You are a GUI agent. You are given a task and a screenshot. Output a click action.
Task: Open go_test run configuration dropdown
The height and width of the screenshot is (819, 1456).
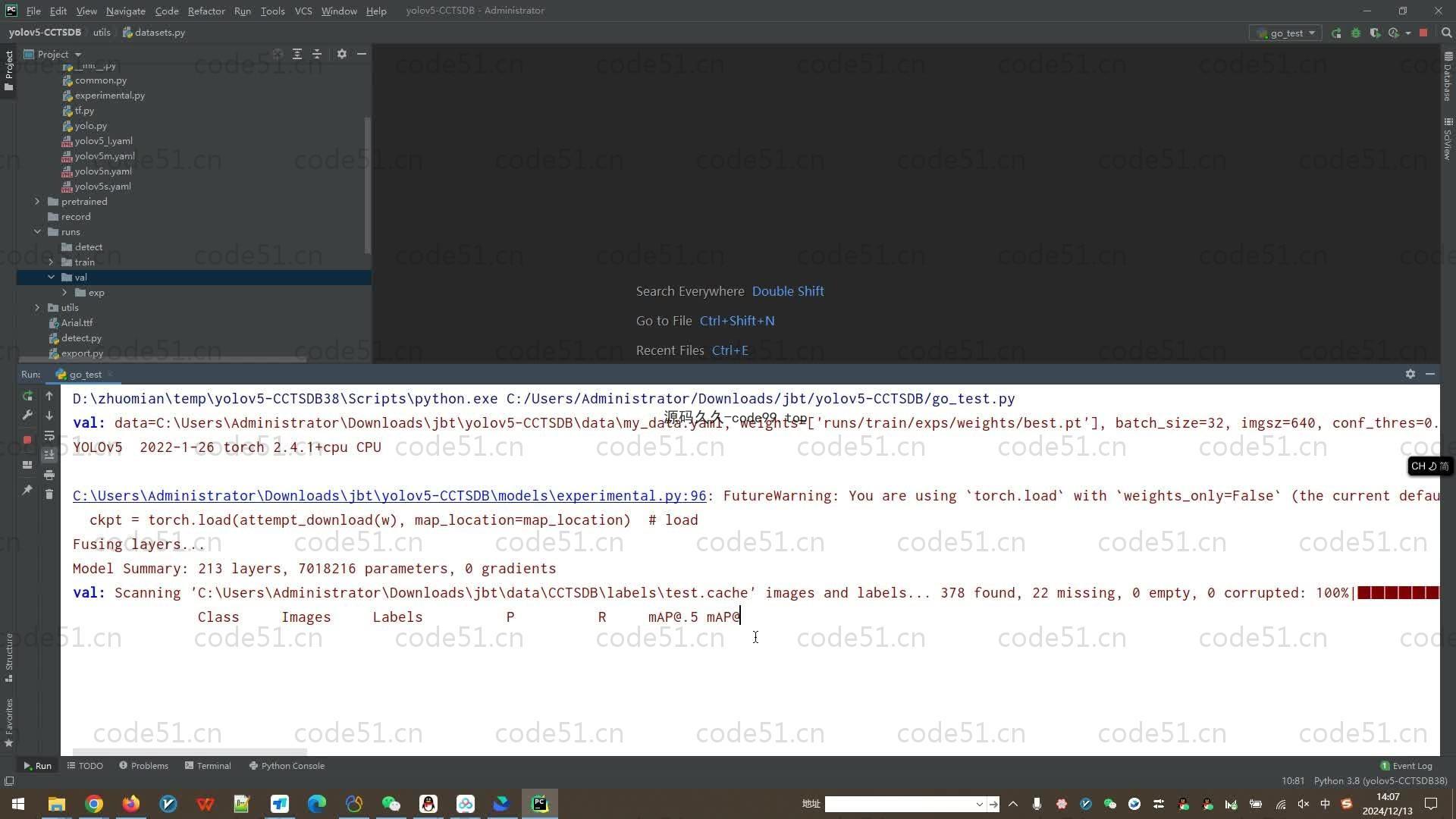(1286, 33)
